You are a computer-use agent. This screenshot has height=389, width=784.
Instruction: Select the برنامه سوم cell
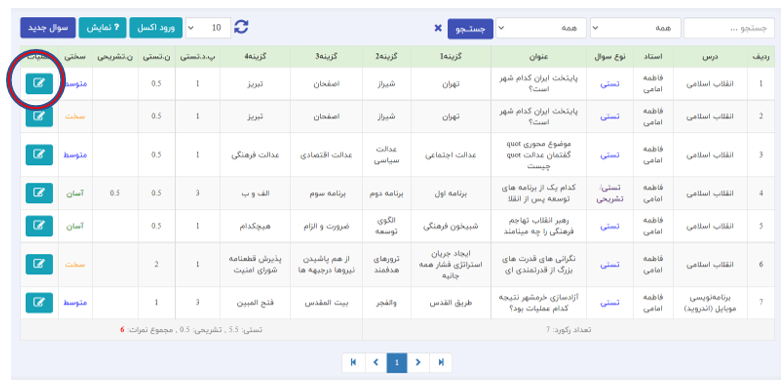point(326,192)
